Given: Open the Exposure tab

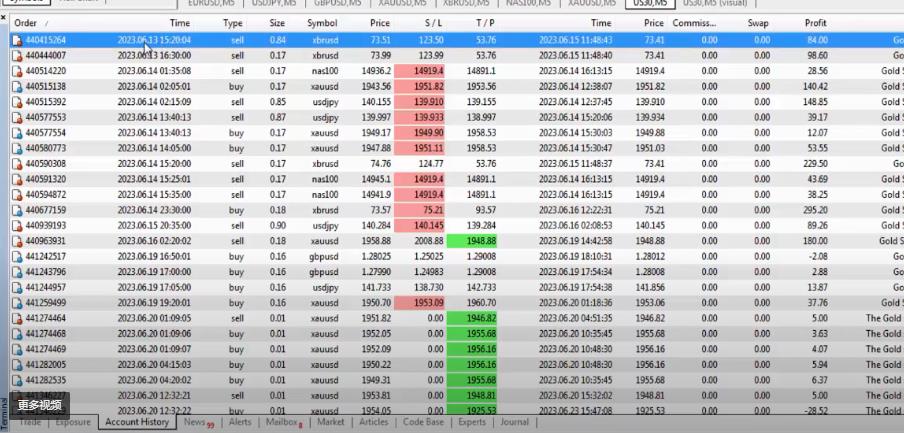Looking at the screenshot, I should tap(73, 422).
